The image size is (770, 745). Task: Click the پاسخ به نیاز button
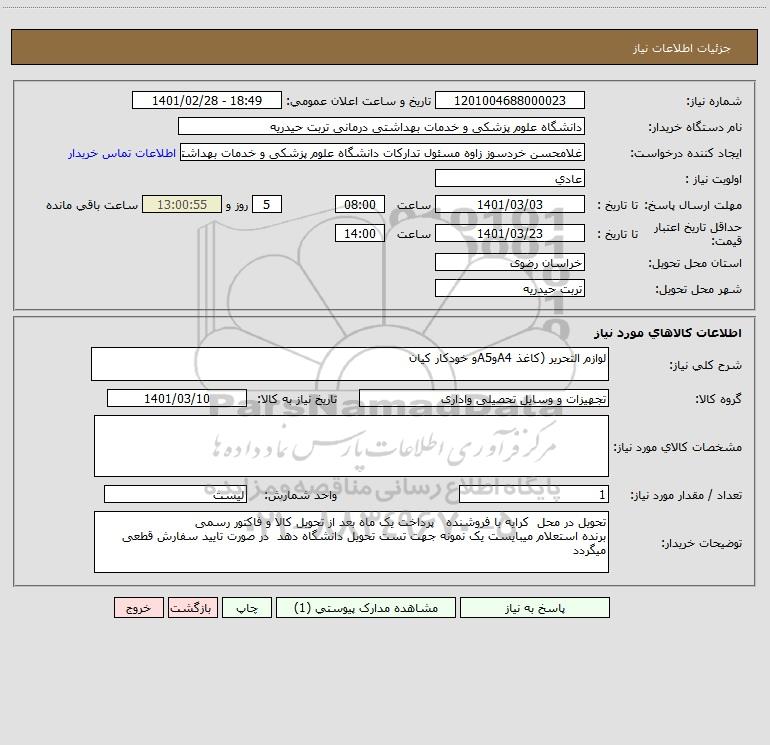pos(535,608)
